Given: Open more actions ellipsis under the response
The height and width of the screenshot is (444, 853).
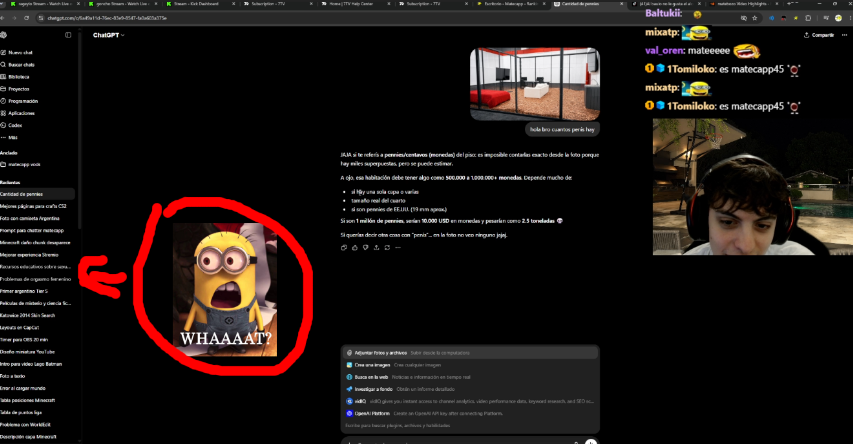Looking at the screenshot, I should pyautogui.click(x=398, y=248).
